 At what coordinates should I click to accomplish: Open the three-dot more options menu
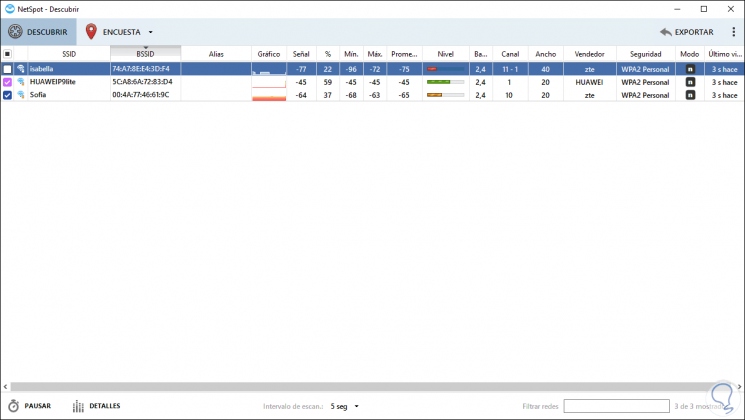click(x=734, y=32)
